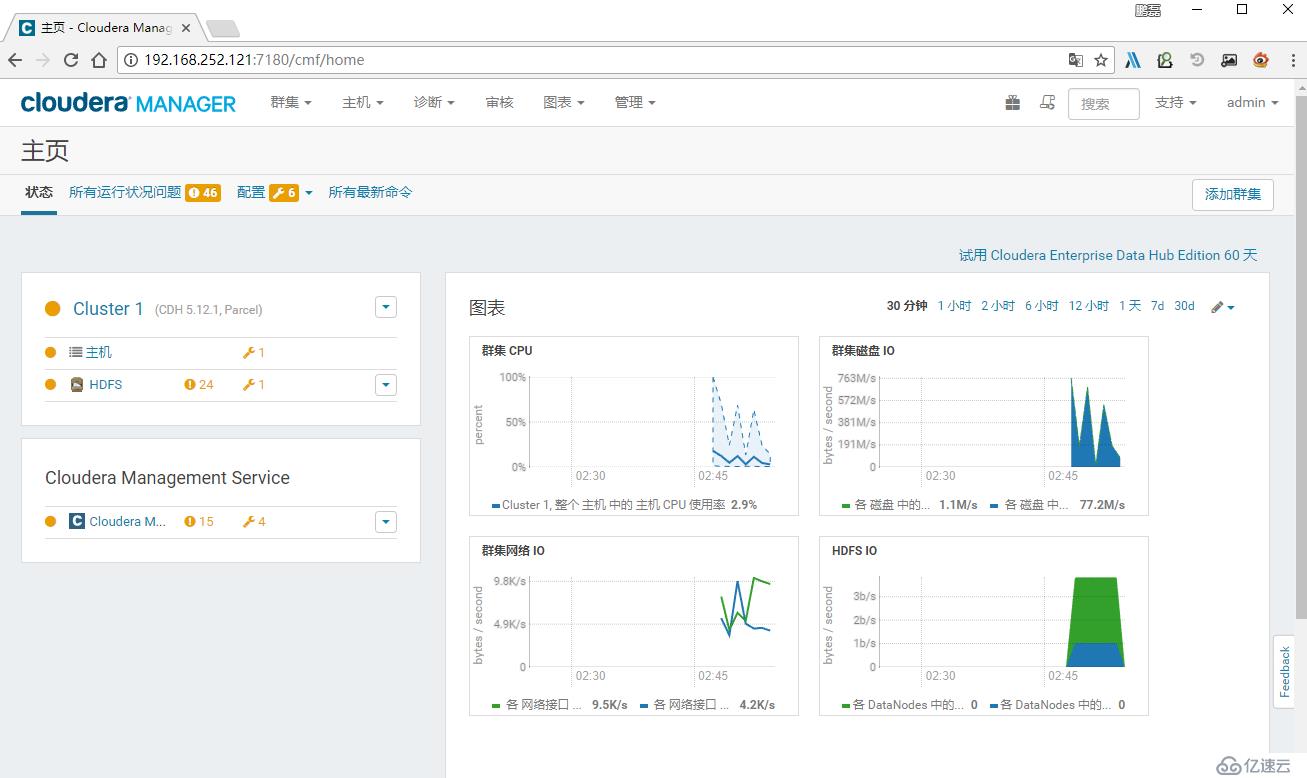Expand the HDFS row actions dropdown
The height and width of the screenshot is (778, 1307).
coord(386,385)
